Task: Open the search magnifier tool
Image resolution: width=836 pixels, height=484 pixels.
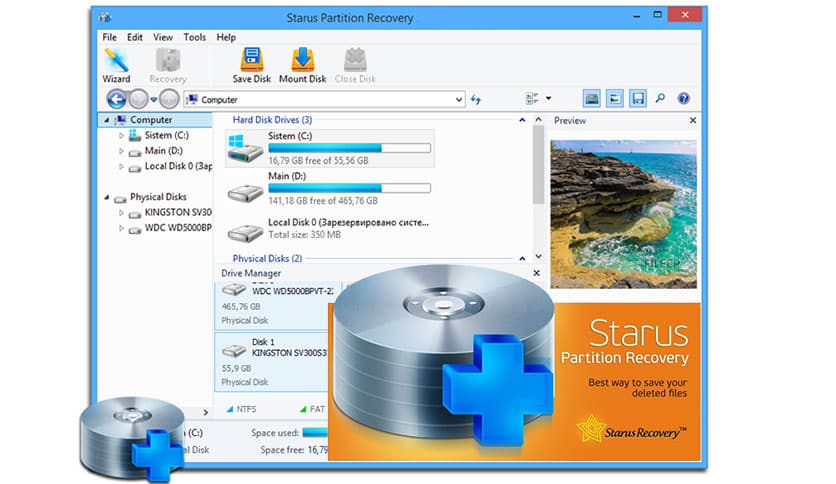Action: (x=660, y=98)
